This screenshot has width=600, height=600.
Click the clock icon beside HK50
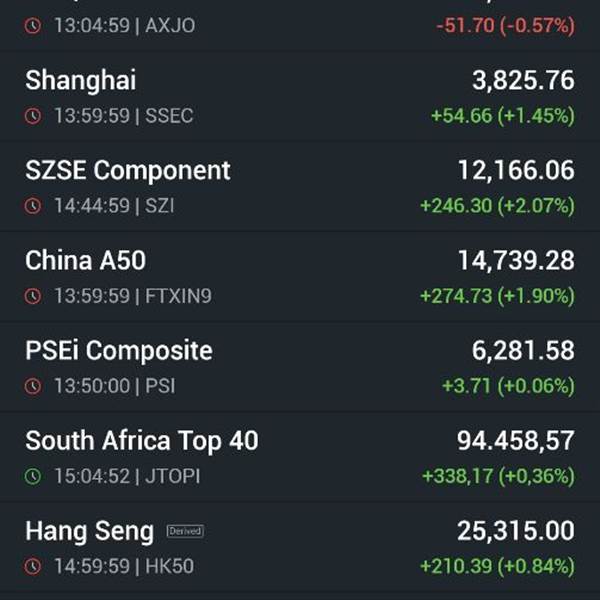[33, 566]
